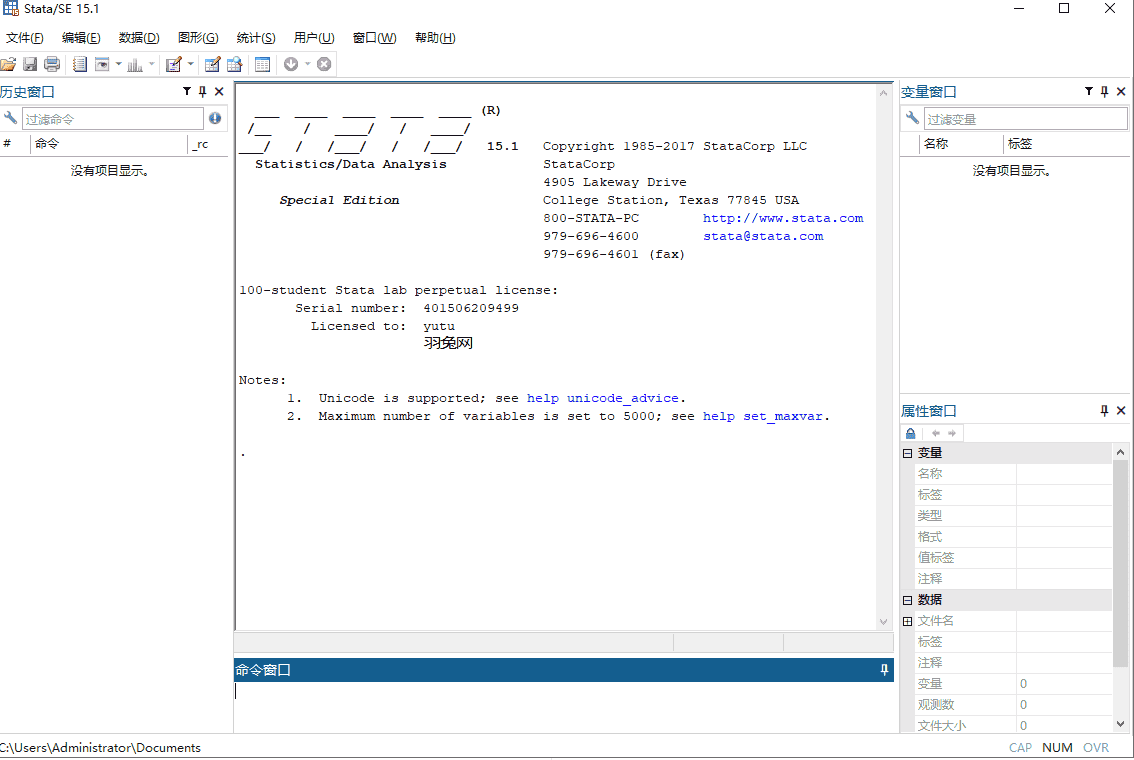The height and width of the screenshot is (760, 1134).
Task: Open the Variables Manager icon
Action: click(x=262, y=64)
